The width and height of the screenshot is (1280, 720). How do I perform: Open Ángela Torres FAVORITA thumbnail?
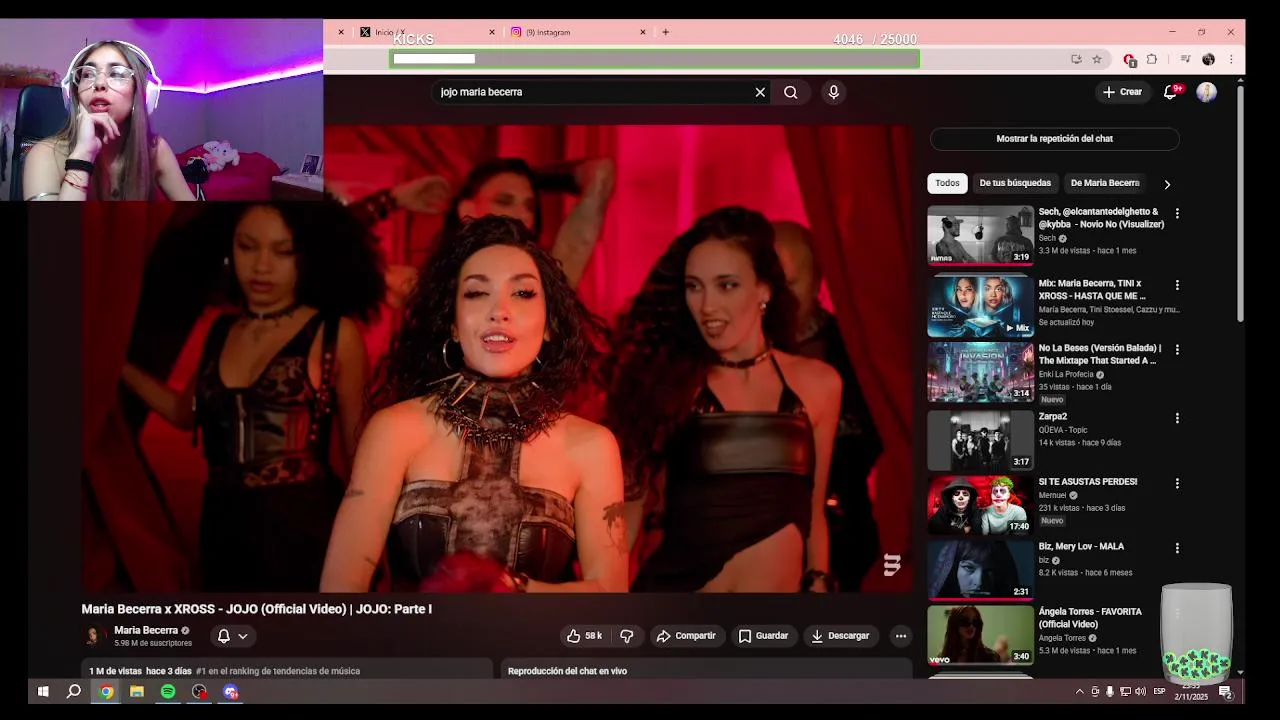click(x=980, y=635)
